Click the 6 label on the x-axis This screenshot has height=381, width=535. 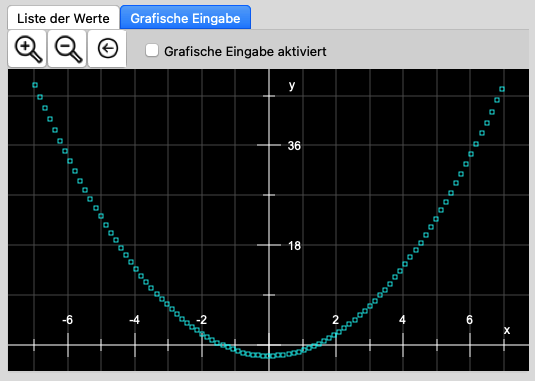[469, 320]
